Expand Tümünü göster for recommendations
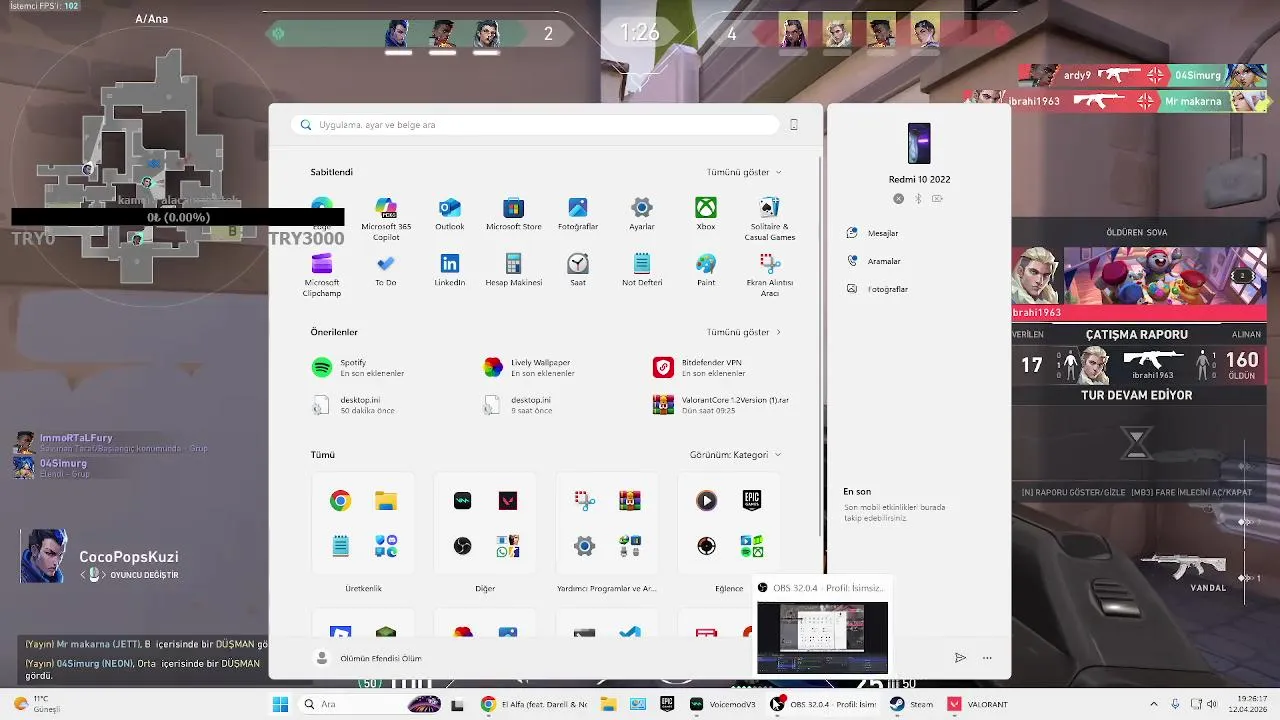Screen dimensions: 1280x720 click(744, 332)
